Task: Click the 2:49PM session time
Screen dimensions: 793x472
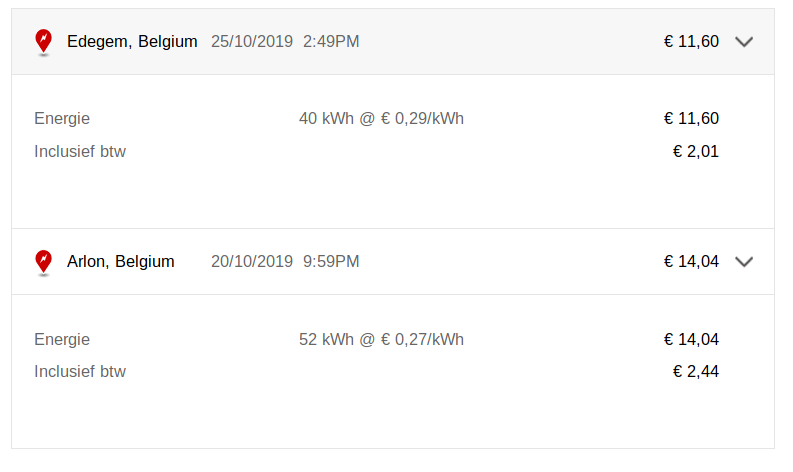Action: pos(331,41)
